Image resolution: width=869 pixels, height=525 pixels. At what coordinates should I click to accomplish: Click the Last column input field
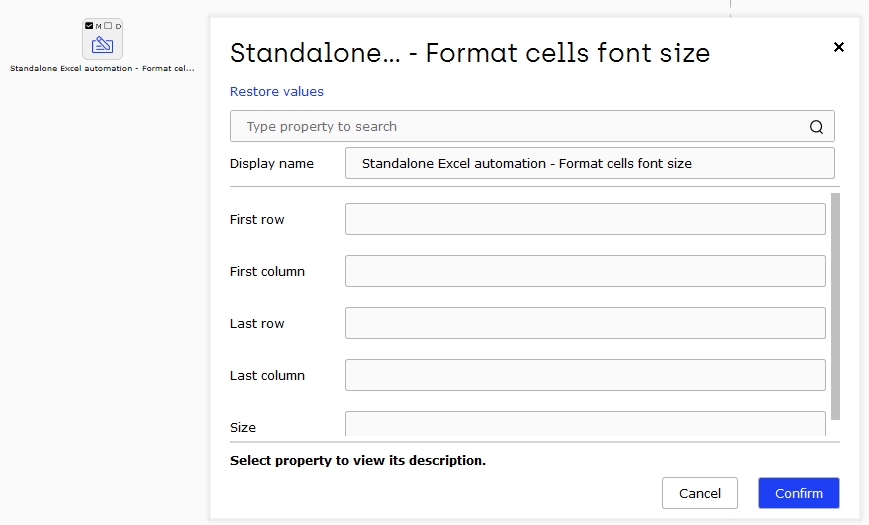[585, 375]
